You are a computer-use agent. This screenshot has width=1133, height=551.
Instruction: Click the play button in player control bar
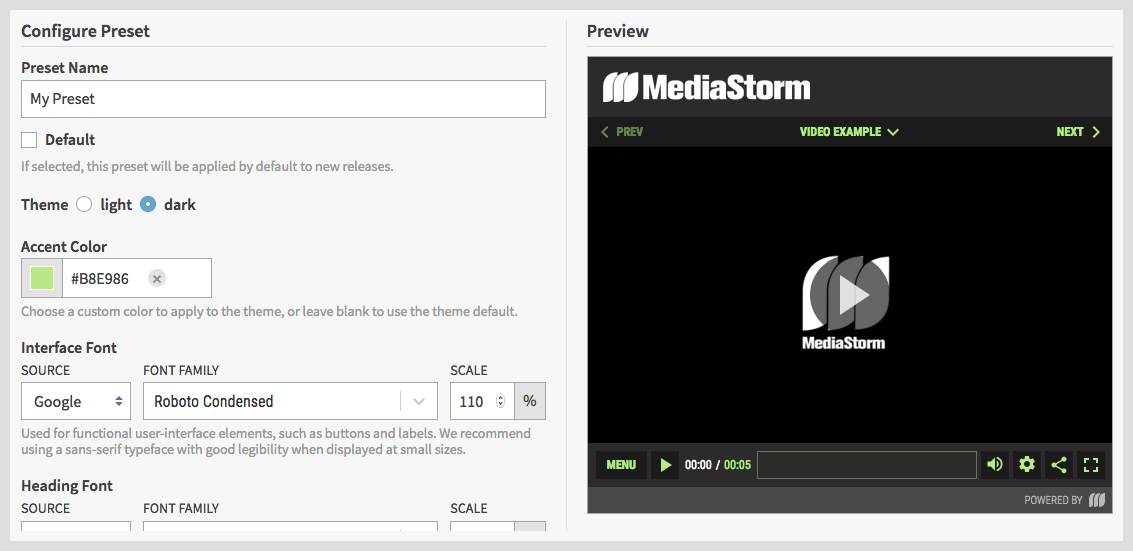coord(665,465)
